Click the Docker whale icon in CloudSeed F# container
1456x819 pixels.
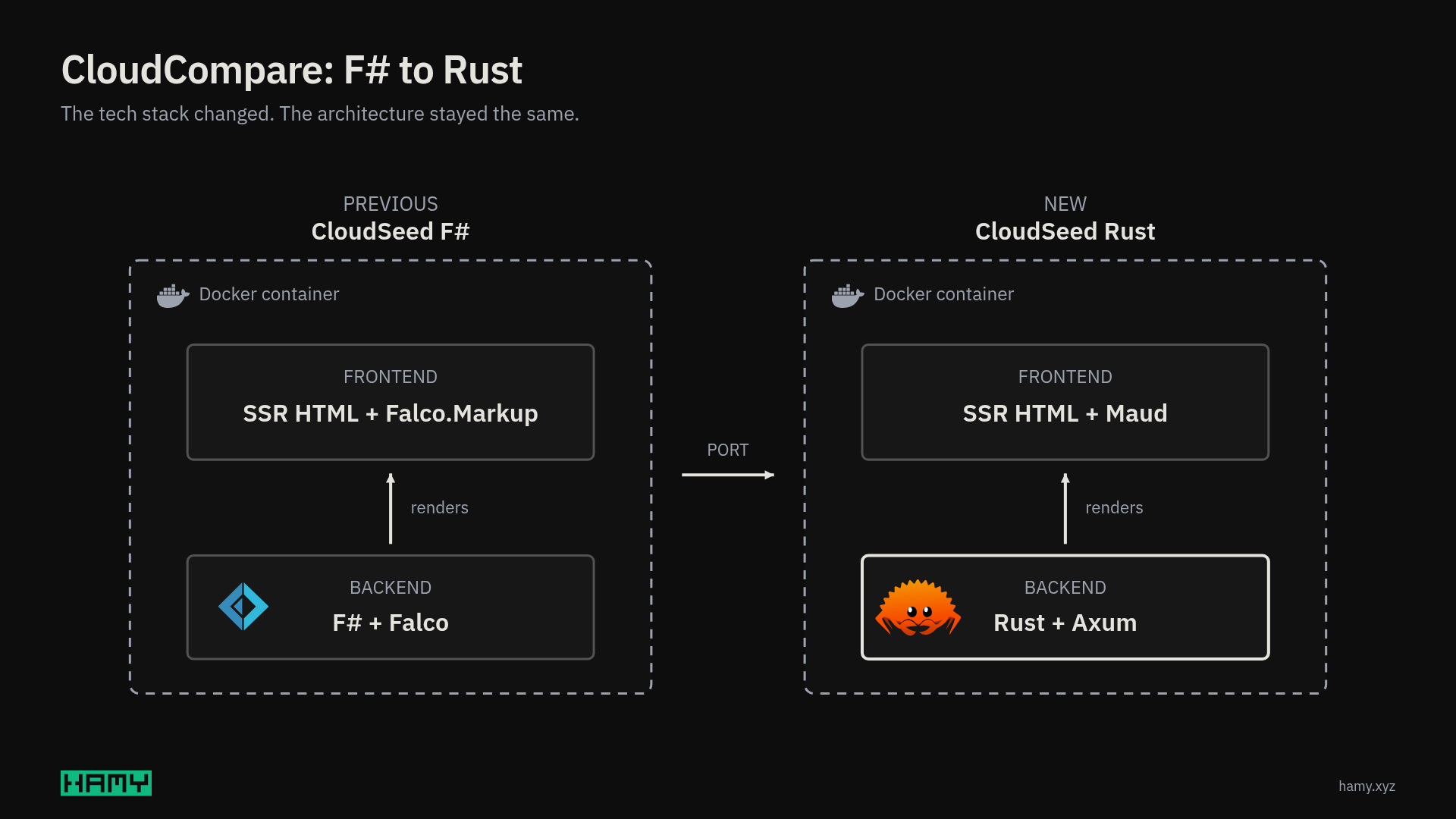coord(173,295)
